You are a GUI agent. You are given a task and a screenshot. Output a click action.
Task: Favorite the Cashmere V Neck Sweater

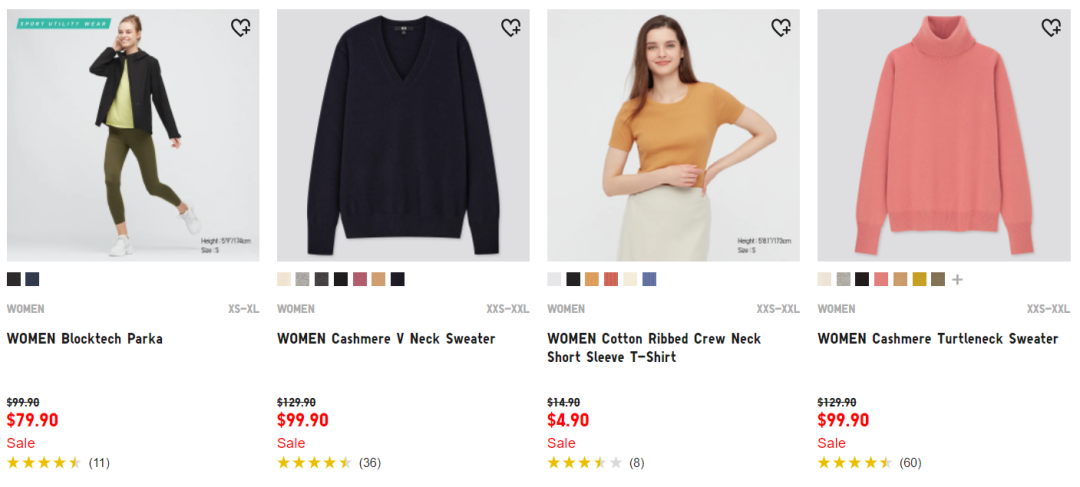pyautogui.click(x=510, y=28)
